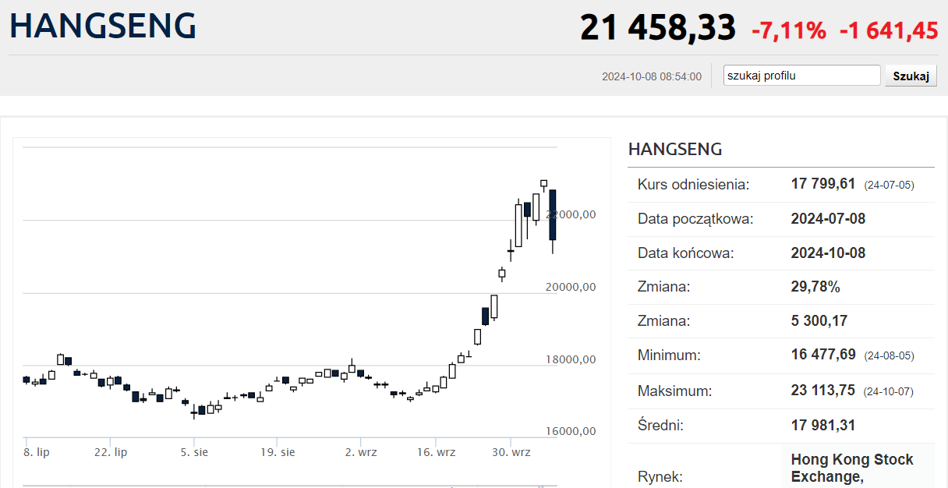Click the red -7,11% change value
This screenshot has height=488, width=948.
click(x=788, y=31)
